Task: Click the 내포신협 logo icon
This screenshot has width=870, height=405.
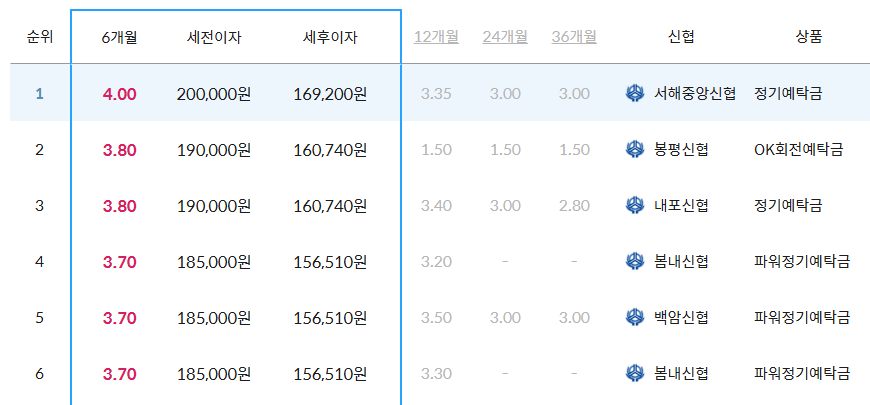Action: pos(635,206)
